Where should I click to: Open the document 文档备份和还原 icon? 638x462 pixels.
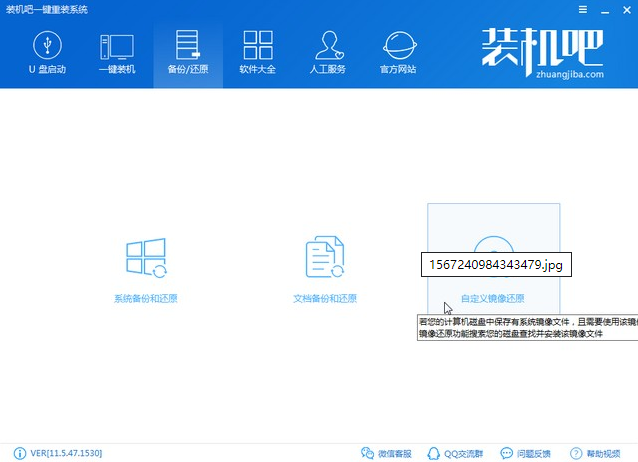325,257
